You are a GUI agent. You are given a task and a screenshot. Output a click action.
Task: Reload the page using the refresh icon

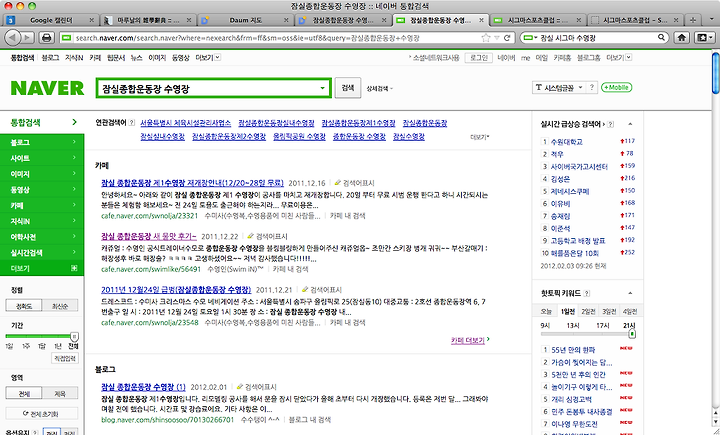pyautogui.click(x=507, y=38)
